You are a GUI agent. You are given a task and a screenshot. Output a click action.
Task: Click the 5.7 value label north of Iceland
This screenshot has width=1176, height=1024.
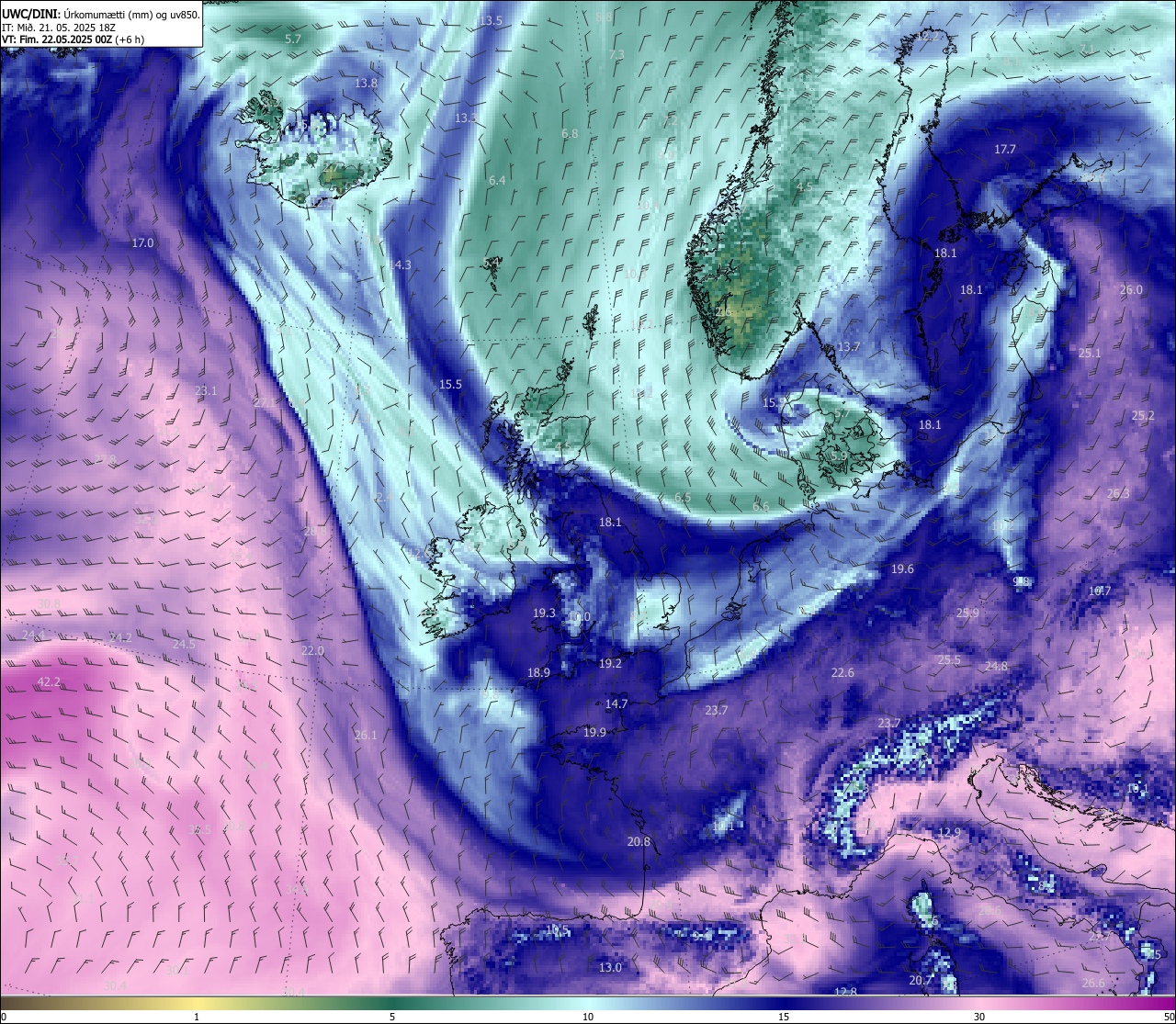(293, 39)
